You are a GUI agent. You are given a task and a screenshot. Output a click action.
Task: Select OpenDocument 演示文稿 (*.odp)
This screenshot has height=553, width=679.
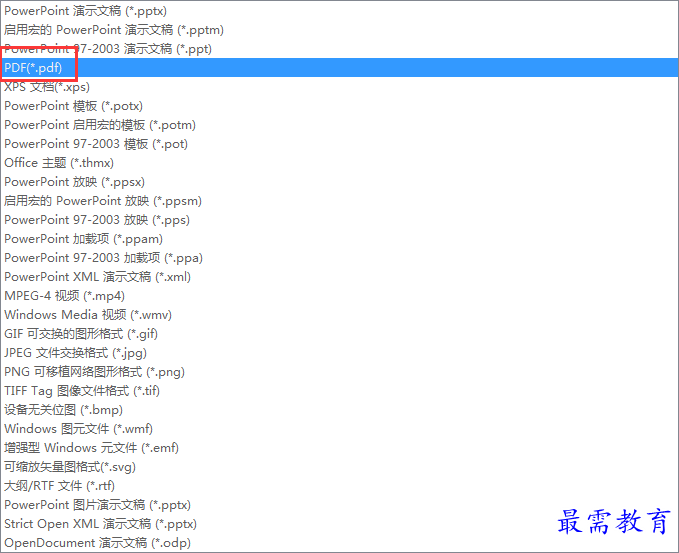click(x=339, y=543)
